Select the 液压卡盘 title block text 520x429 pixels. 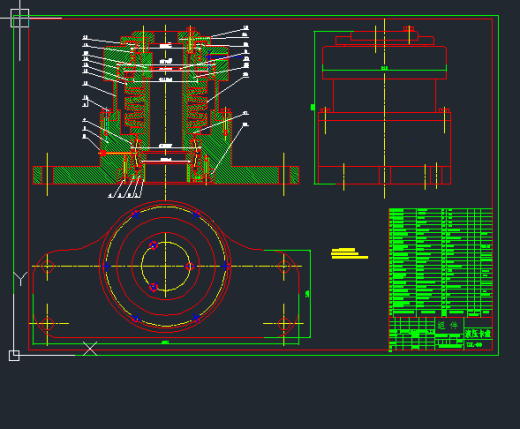pos(478,334)
